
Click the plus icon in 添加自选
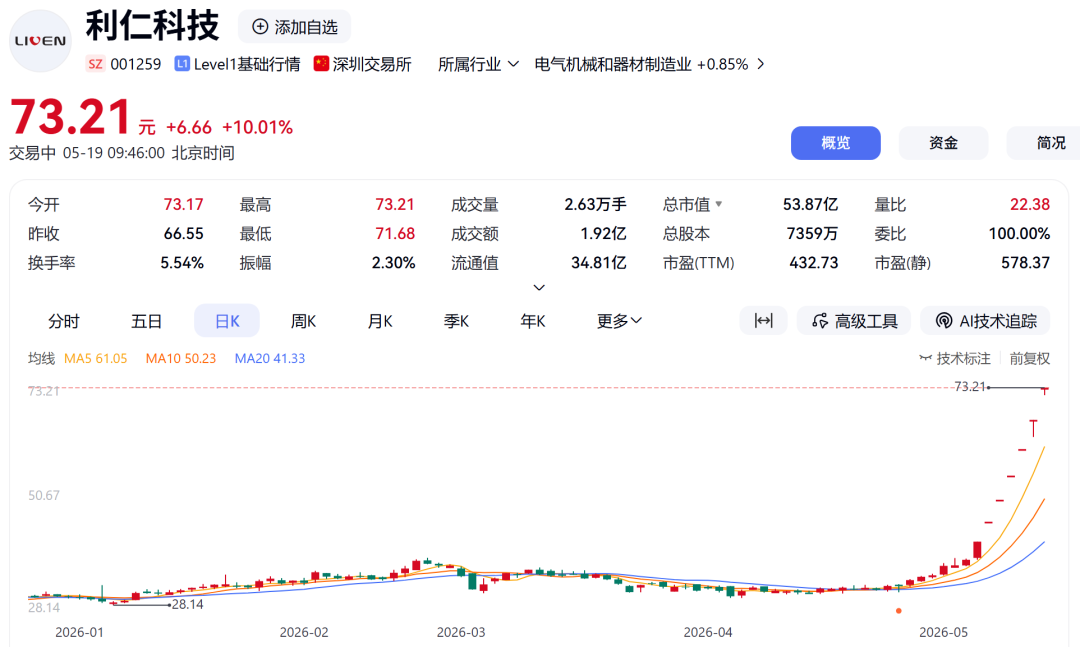[x=260, y=27]
